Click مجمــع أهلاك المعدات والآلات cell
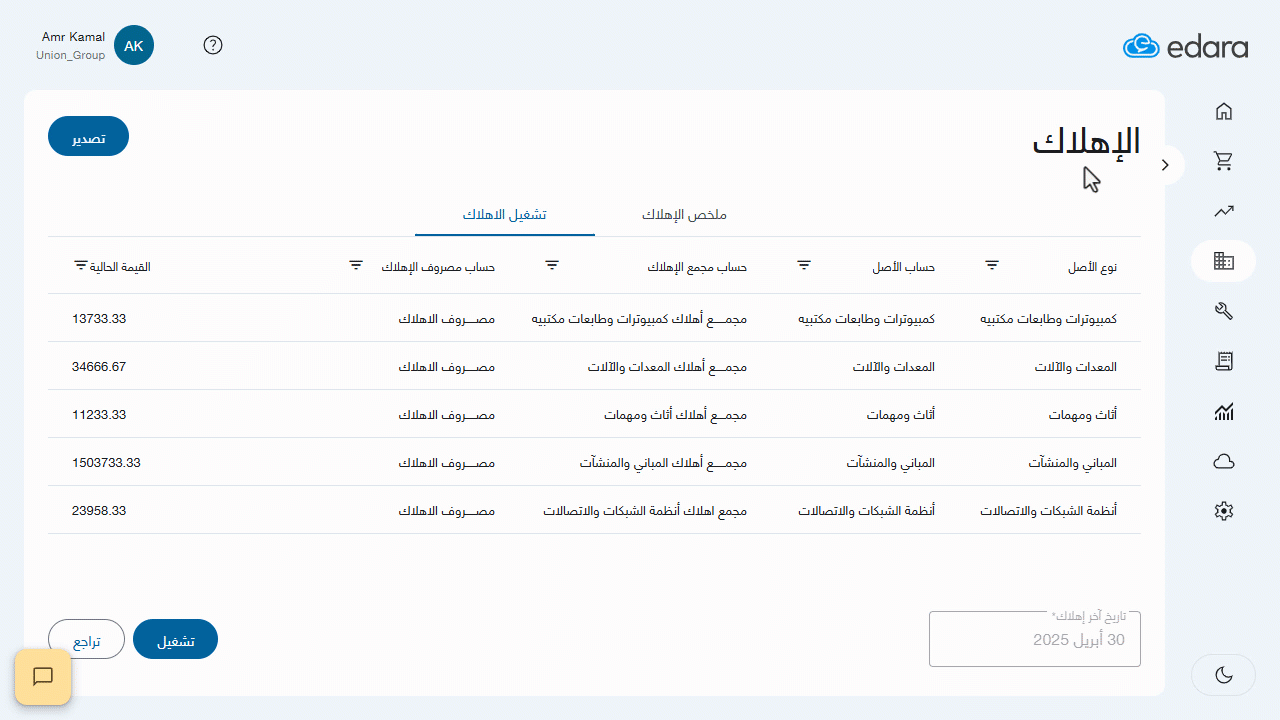The width and height of the screenshot is (1280, 720). (x=667, y=367)
